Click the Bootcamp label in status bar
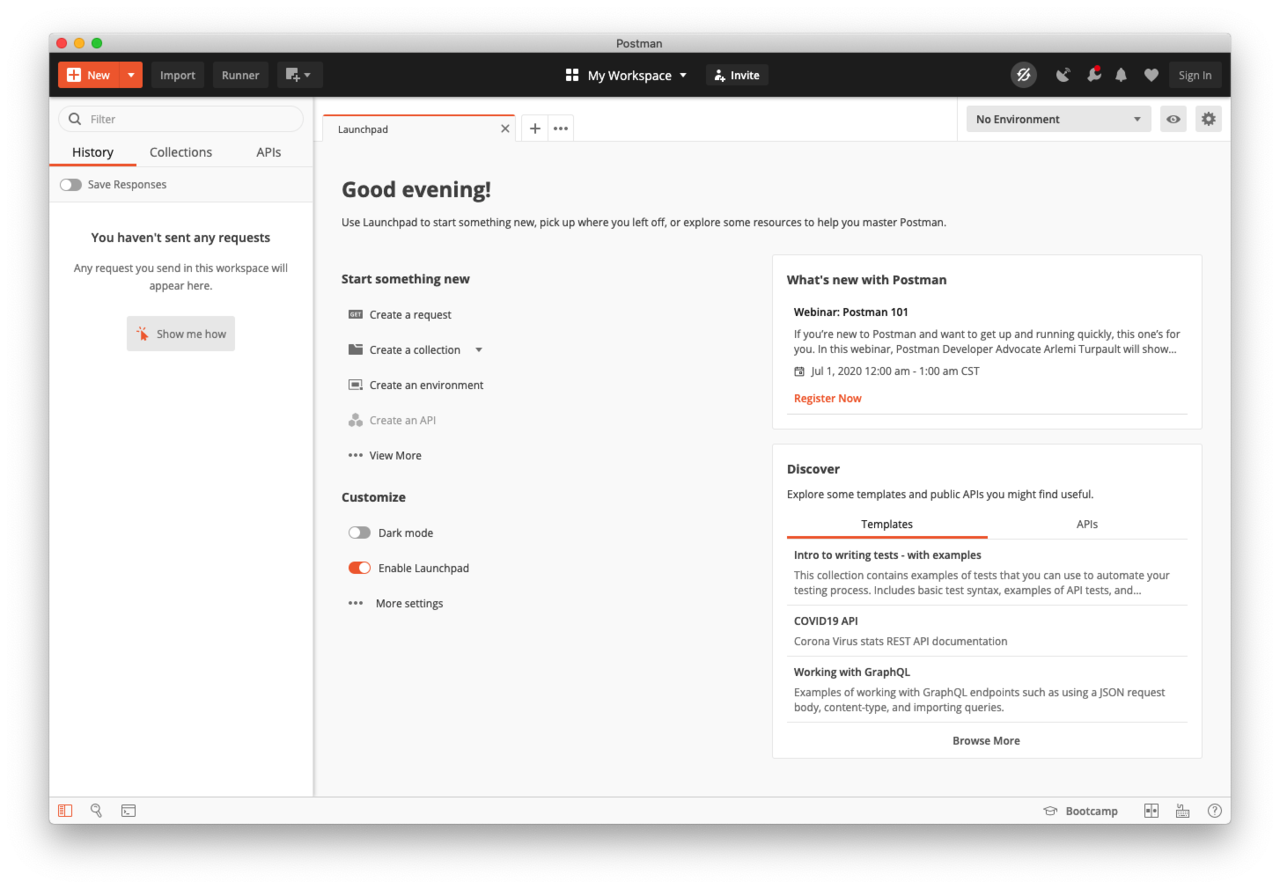 1091,811
